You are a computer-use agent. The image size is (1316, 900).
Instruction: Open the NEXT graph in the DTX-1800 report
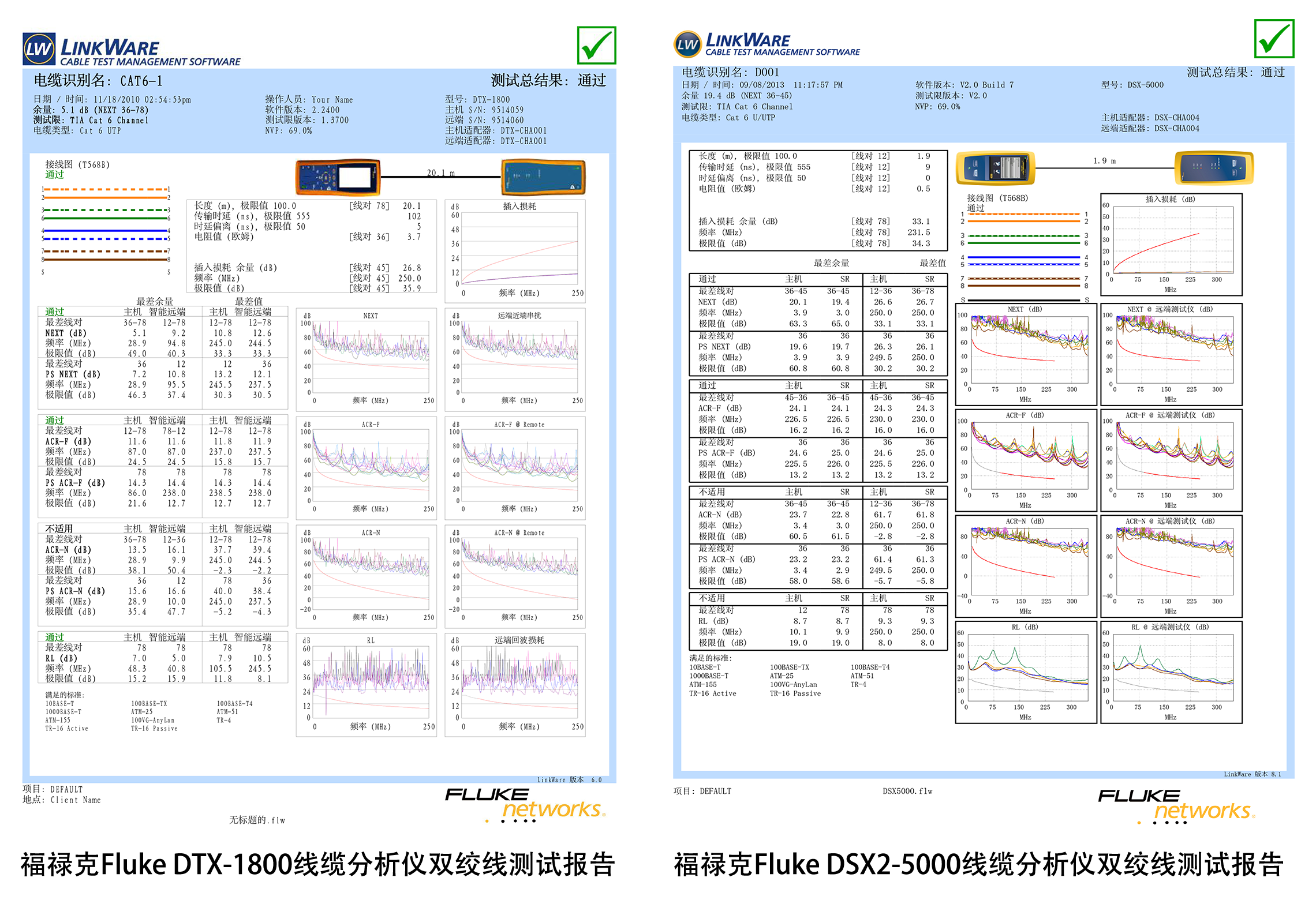[x=367, y=359]
